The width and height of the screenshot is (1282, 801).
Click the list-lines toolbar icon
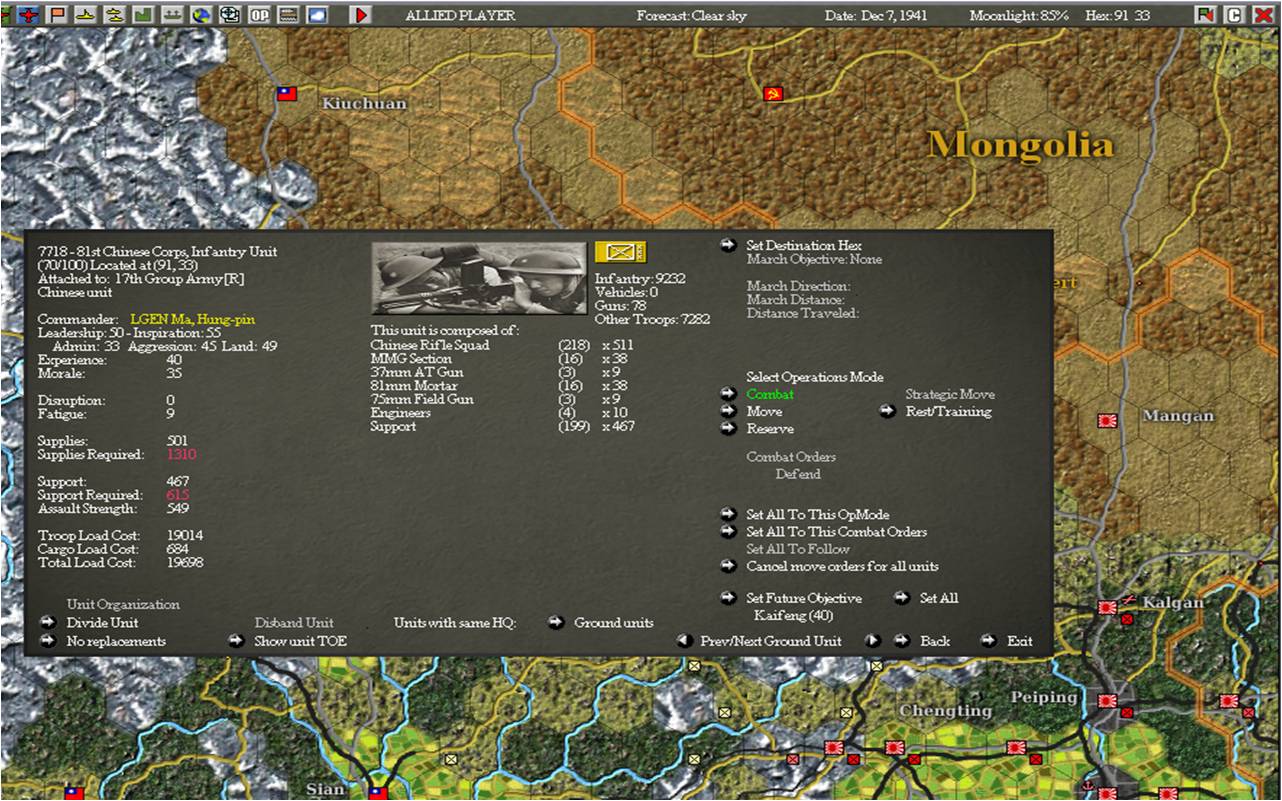(x=289, y=15)
